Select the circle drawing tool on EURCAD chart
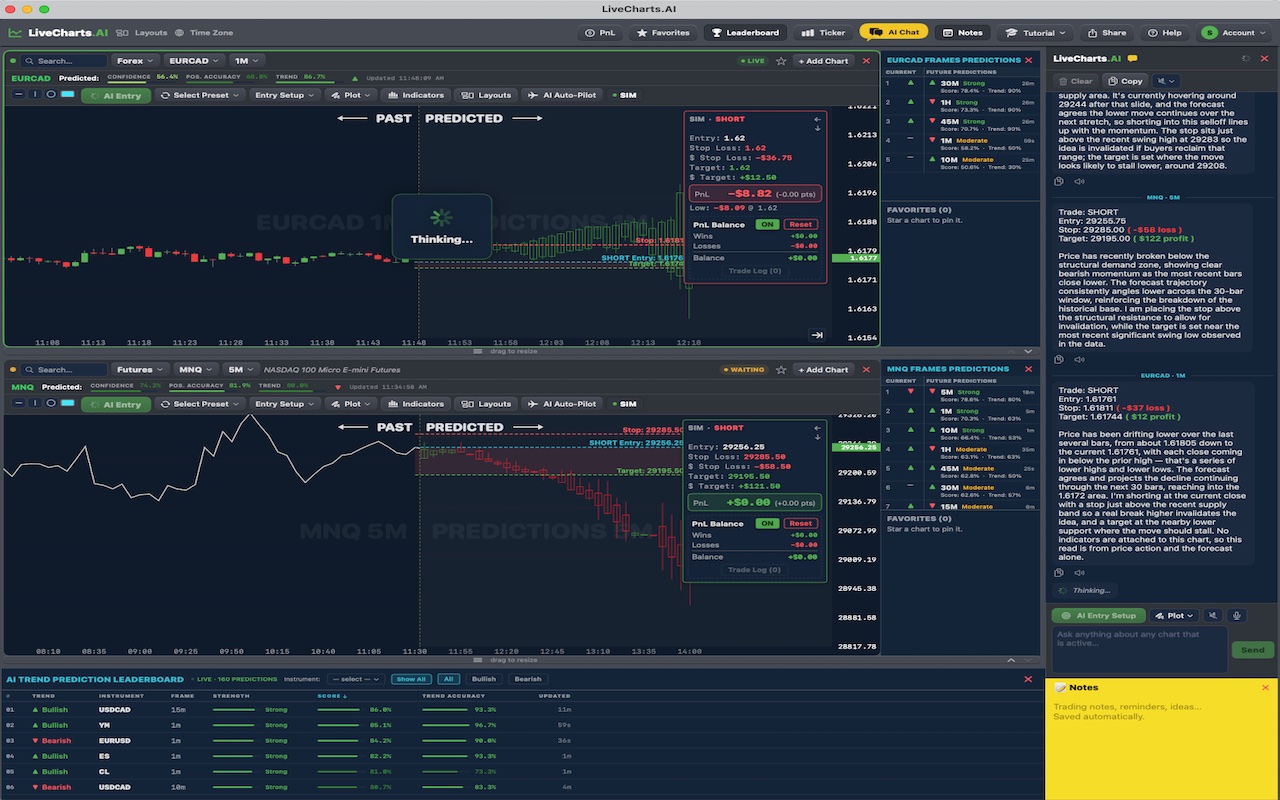1280x800 pixels. coord(51,95)
